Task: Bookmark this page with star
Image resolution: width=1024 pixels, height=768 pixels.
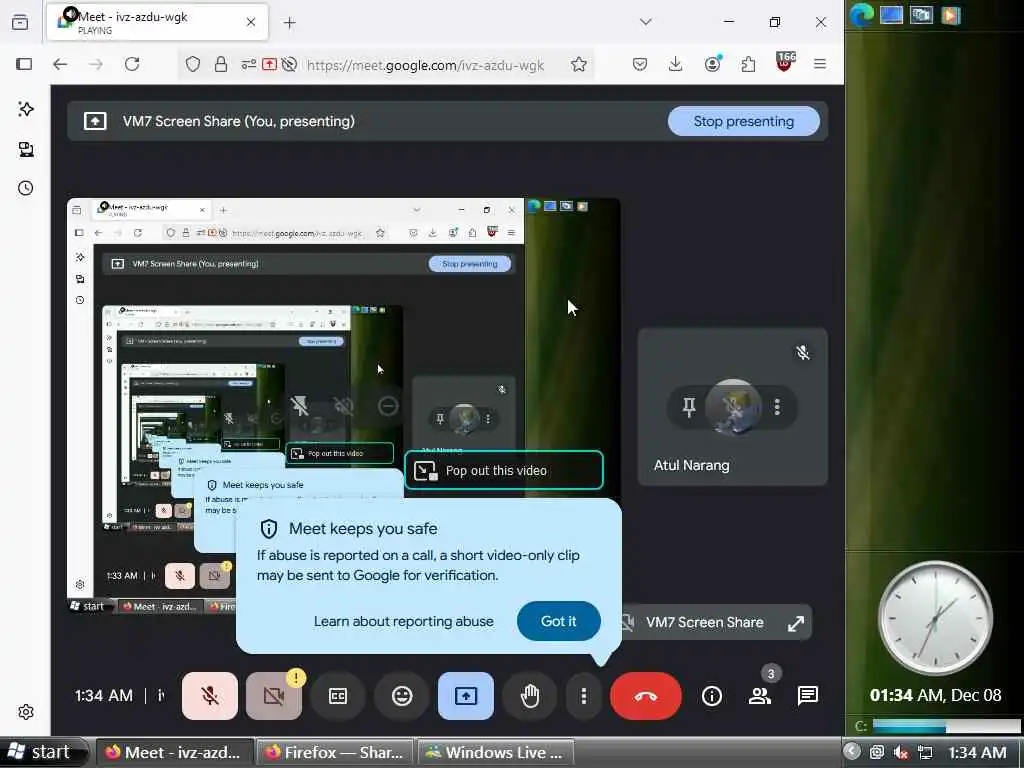Action: point(579,64)
